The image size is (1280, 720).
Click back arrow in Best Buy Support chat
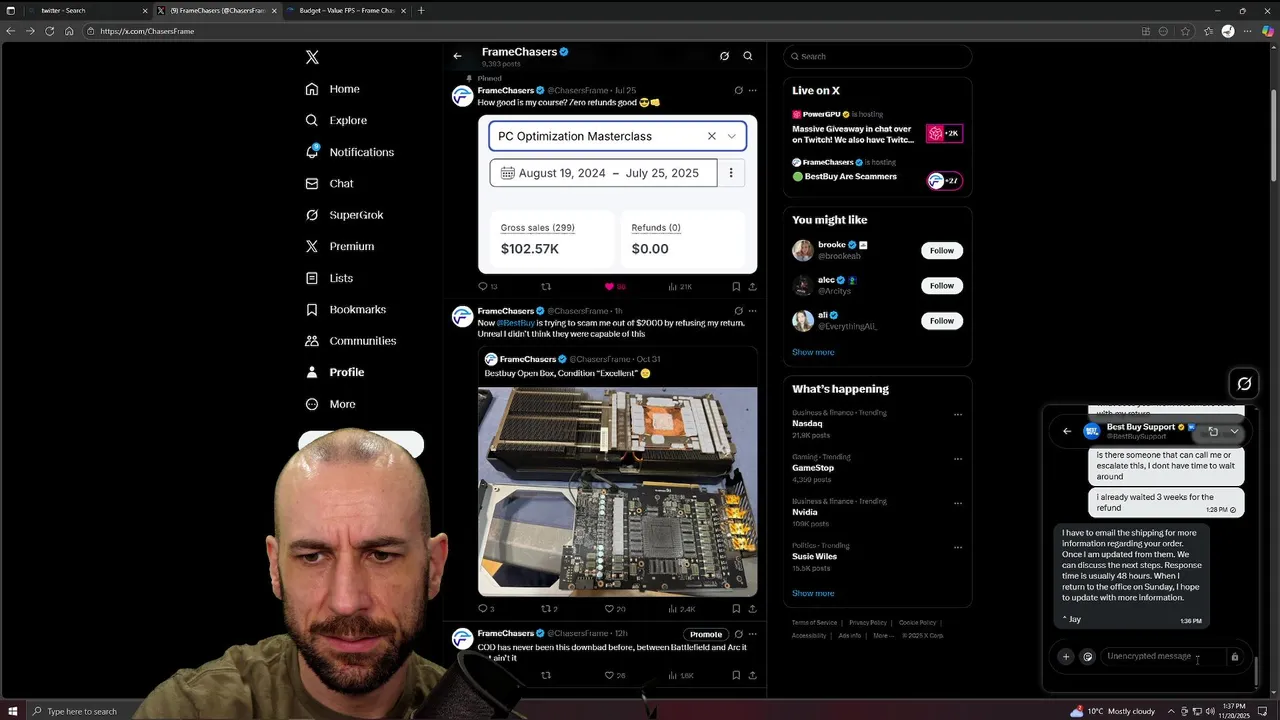click(1066, 431)
